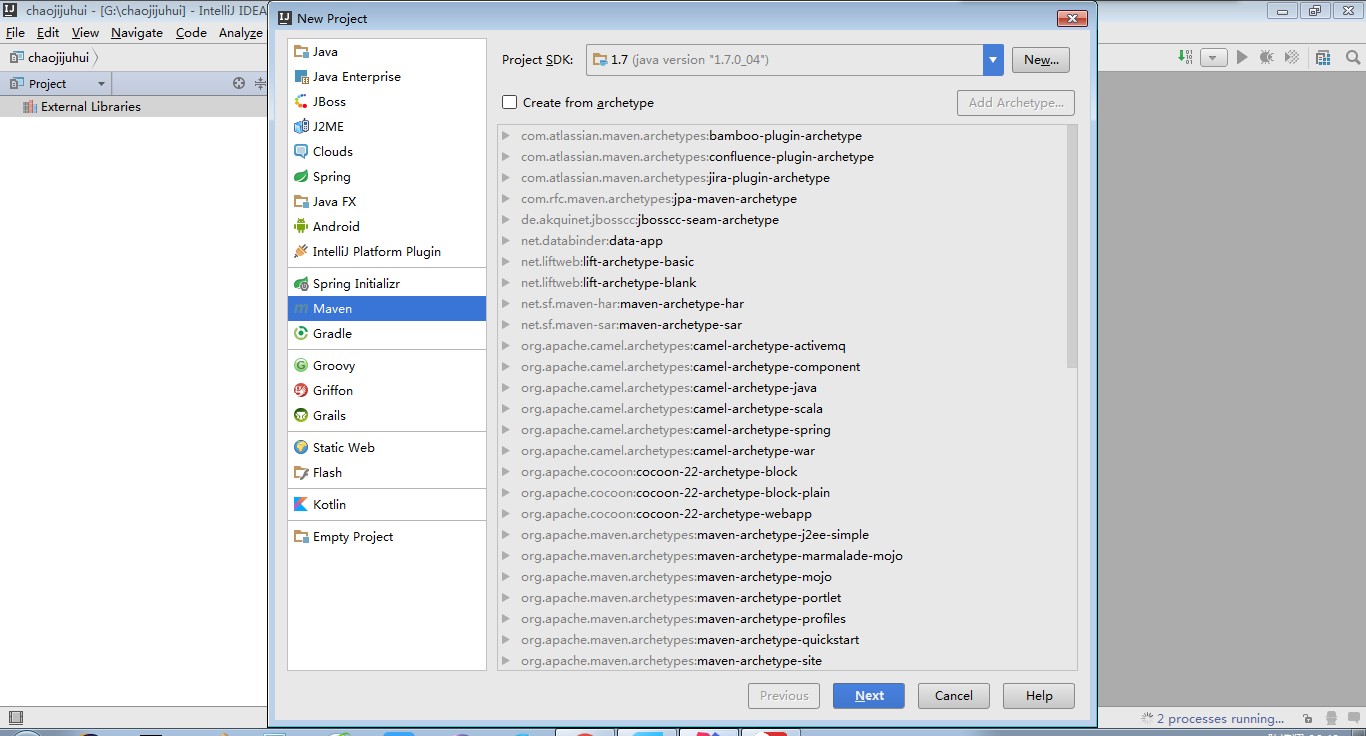The image size is (1366, 736).
Task: Select Java FX in the list
Action: (386, 201)
